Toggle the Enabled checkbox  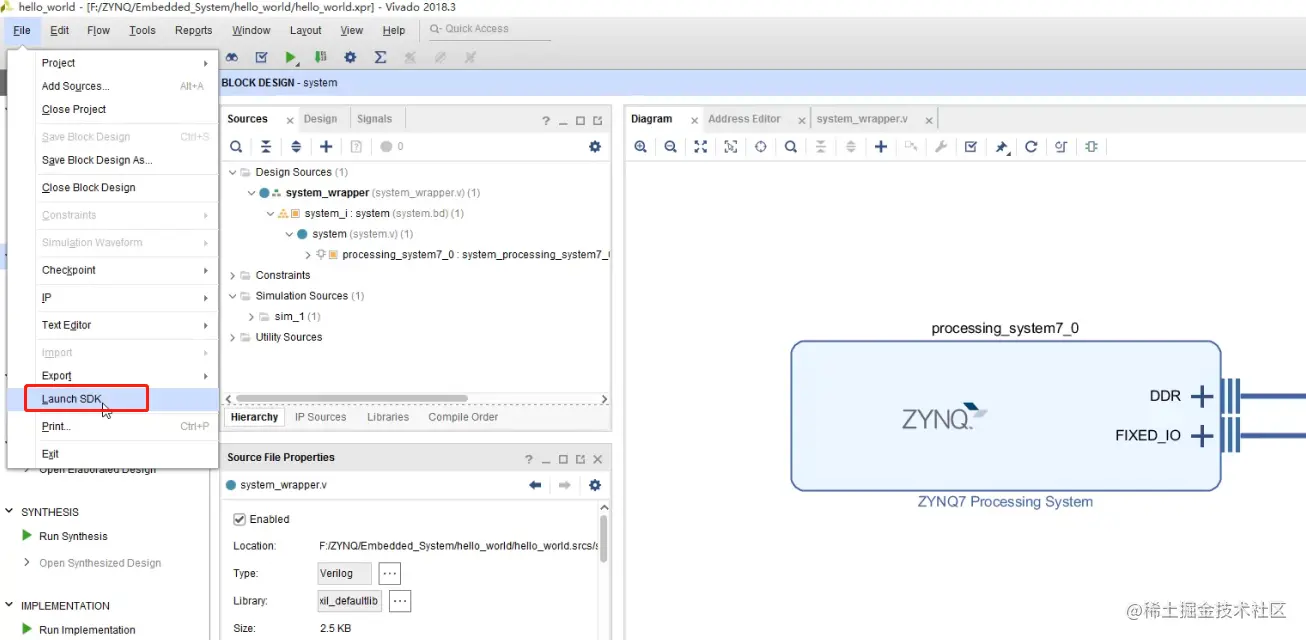(x=239, y=519)
